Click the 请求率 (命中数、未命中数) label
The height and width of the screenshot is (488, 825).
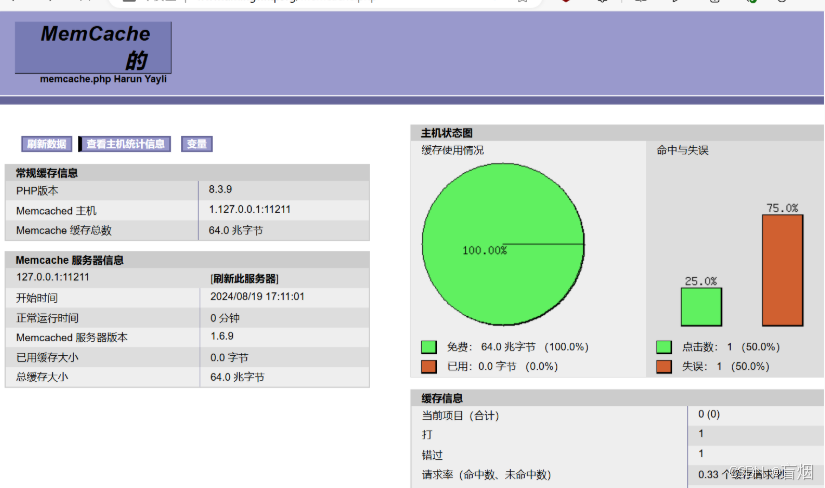pos(486,474)
